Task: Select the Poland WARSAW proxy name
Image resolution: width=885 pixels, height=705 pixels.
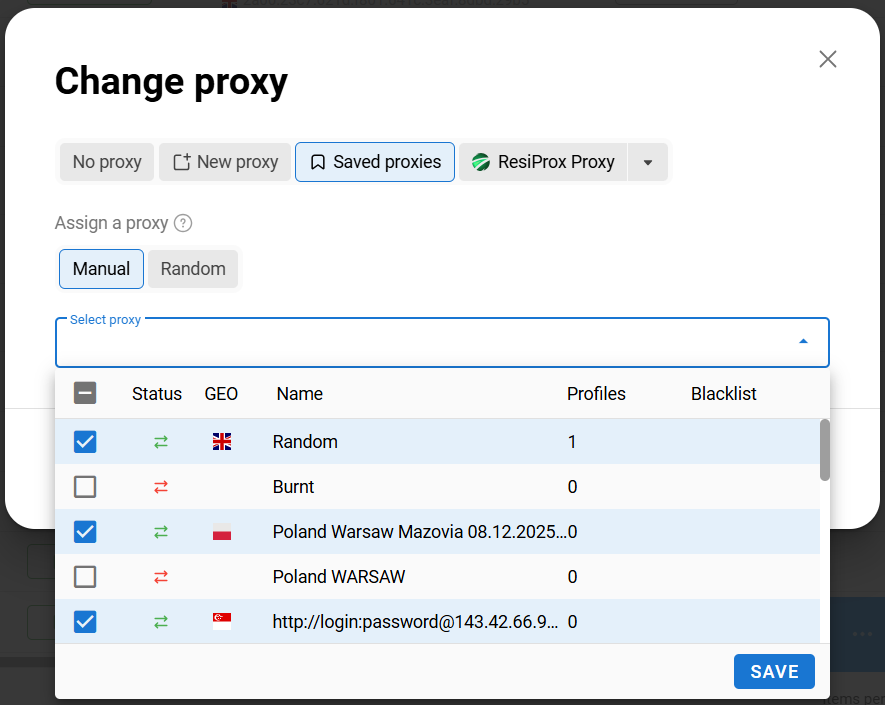Action: pos(339,577)
